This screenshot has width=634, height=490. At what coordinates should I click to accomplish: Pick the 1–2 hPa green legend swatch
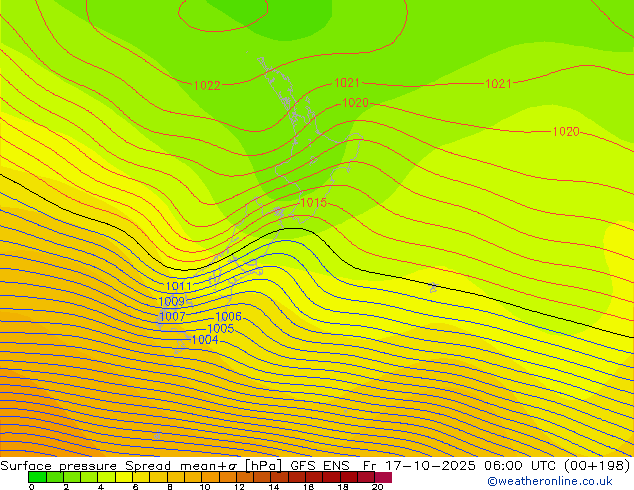click(55, 477)
